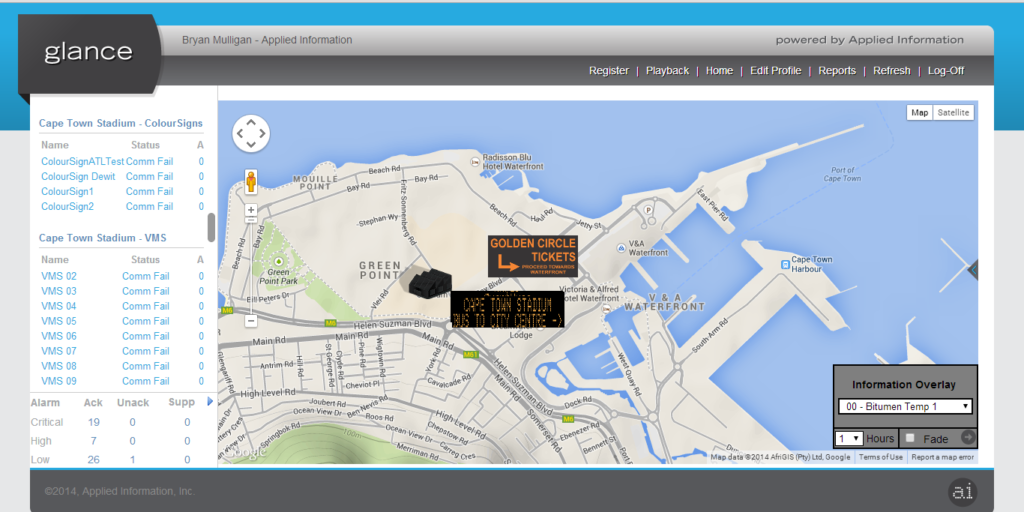Viewport: 1024px width, 512px height.
Task: Open the ColourSign Dewit link
Action: tap(78, 176)
